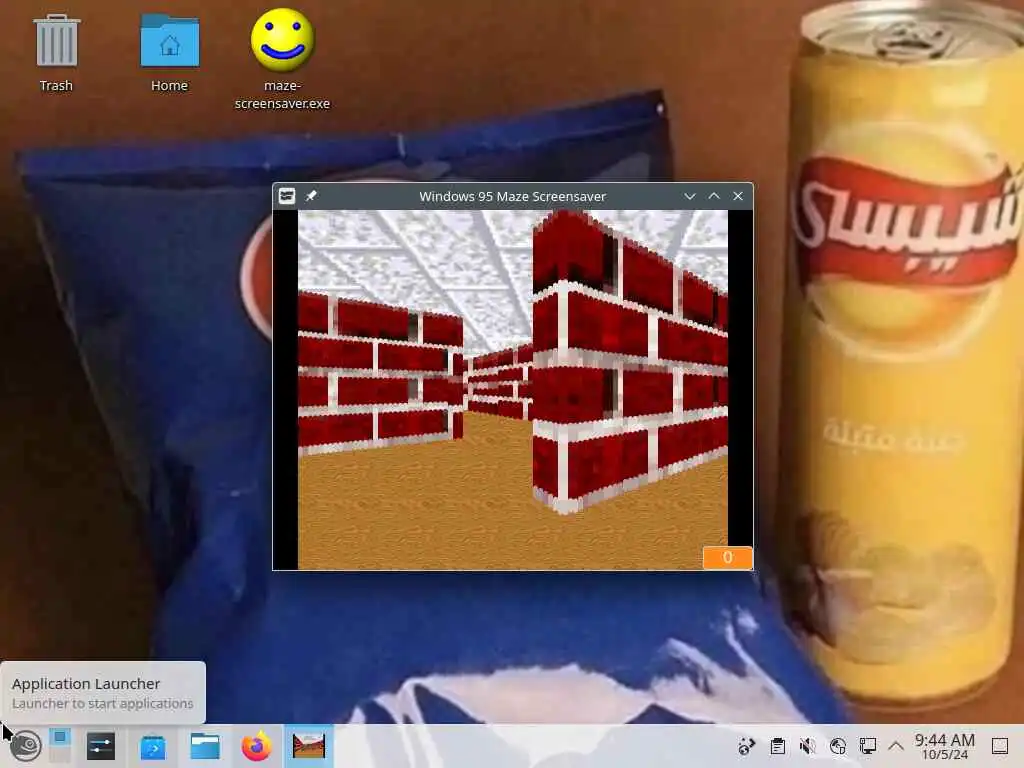Open System Settings from the taskbar
1024x768 pixels.
101,746
